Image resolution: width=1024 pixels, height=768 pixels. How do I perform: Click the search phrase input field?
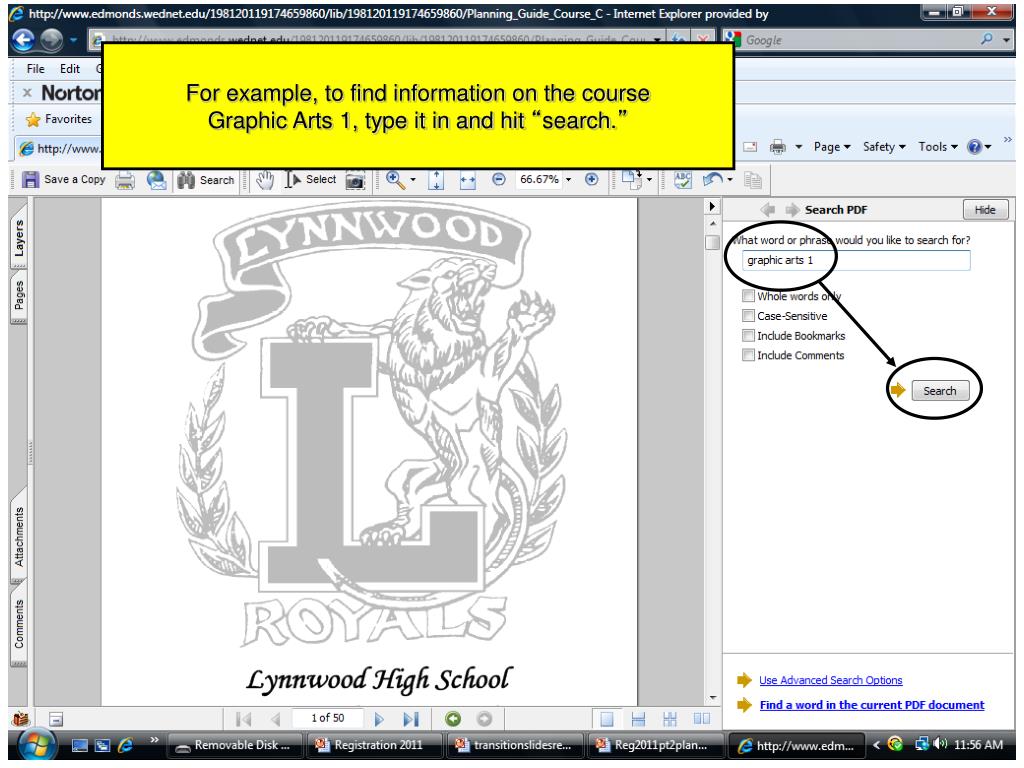tap(856, 261)
